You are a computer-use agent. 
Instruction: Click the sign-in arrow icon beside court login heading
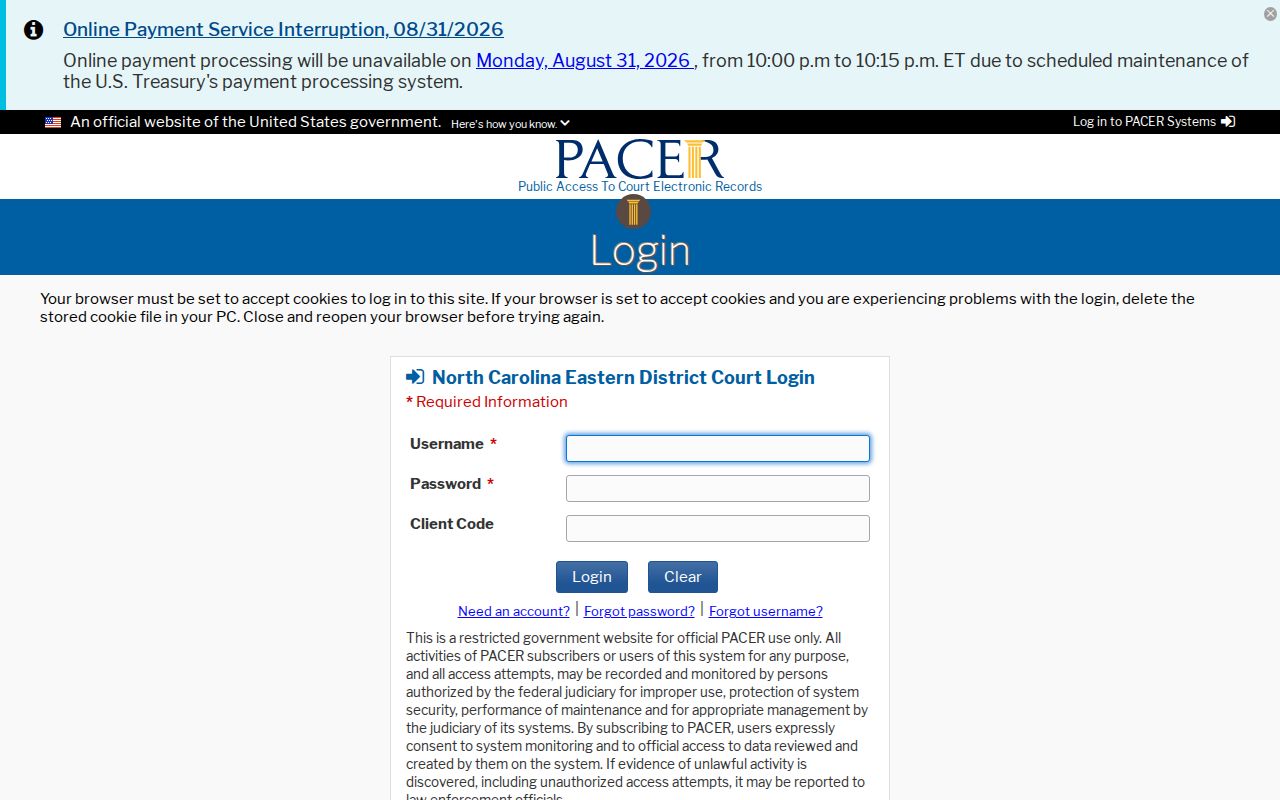click(x=415, y=377)
